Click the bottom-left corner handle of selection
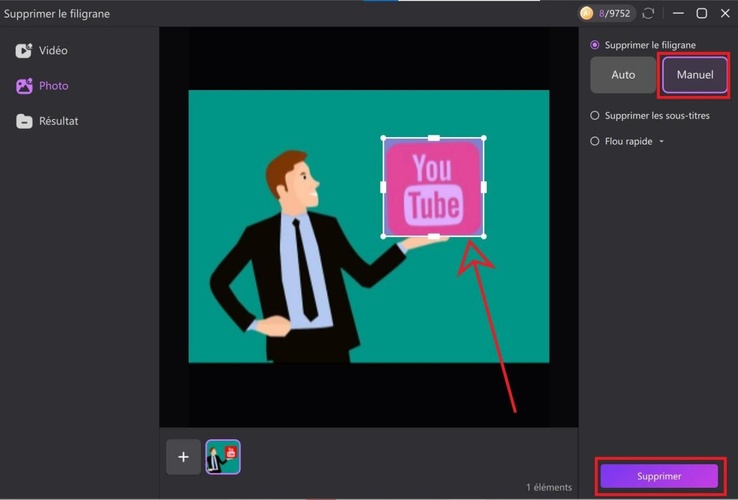738x500 pixels. coord(383,236)
